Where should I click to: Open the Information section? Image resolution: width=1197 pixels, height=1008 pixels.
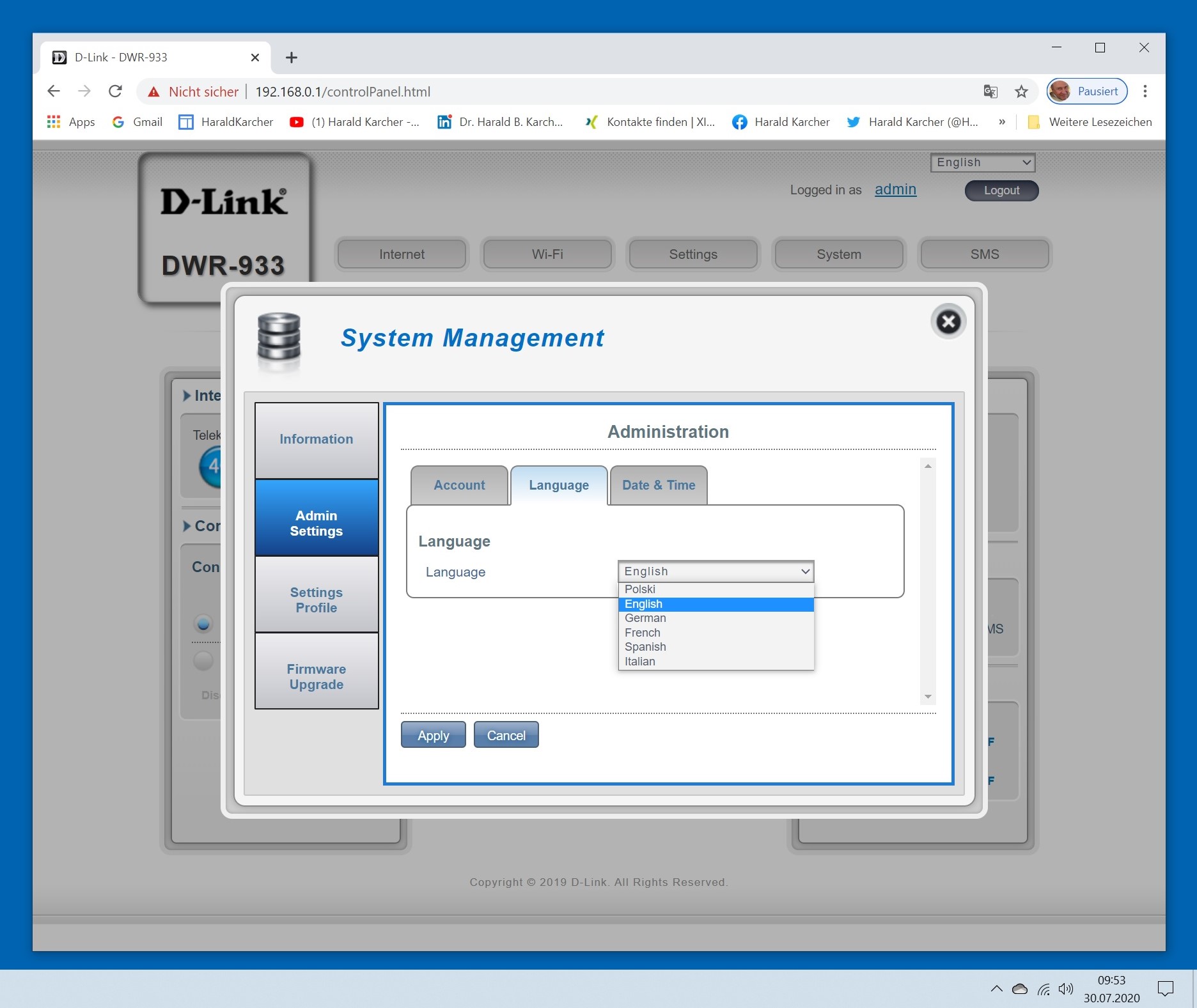click(317, 440)
